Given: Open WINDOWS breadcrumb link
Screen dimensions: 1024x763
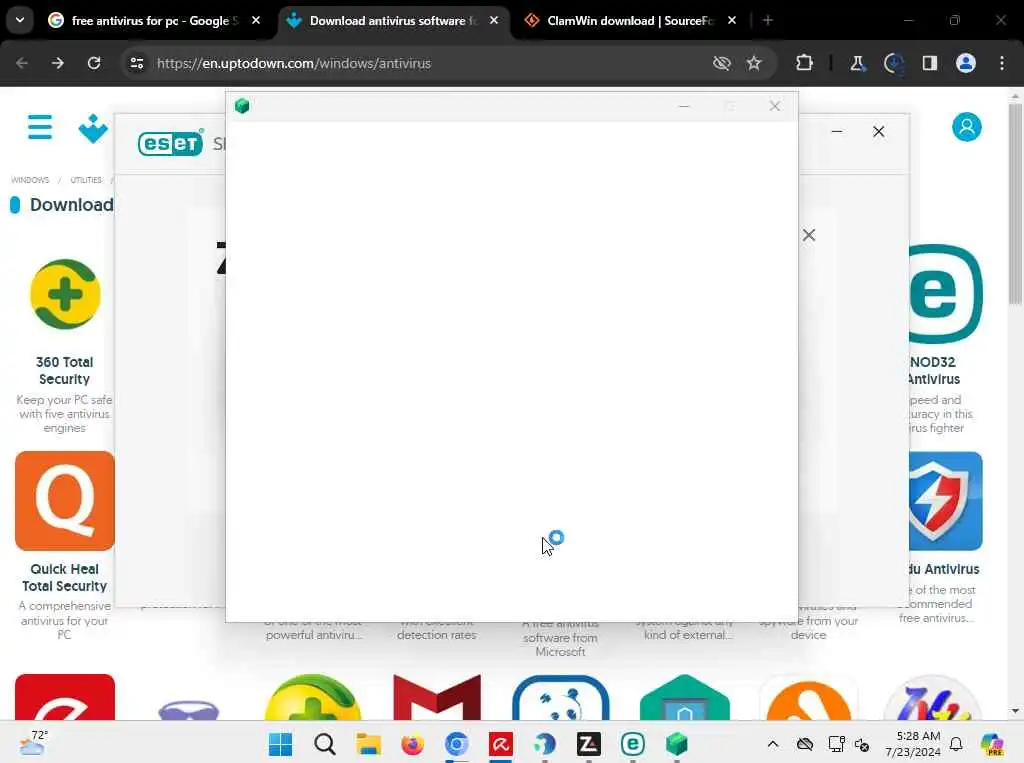Looking at the screenshot, I should (x=30, y=180).
